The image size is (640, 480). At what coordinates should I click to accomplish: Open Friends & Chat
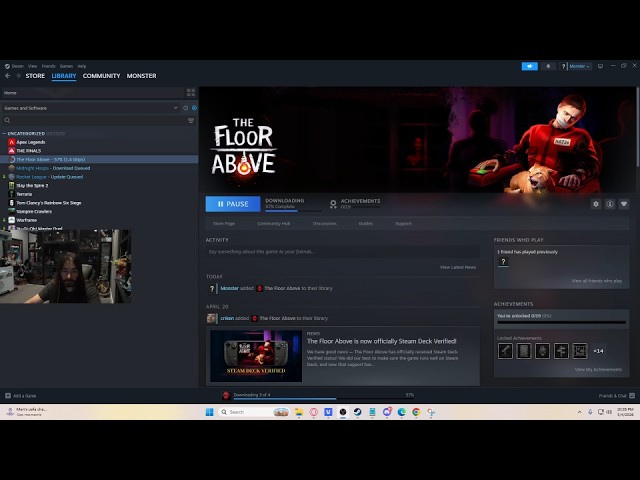(616, 396)
